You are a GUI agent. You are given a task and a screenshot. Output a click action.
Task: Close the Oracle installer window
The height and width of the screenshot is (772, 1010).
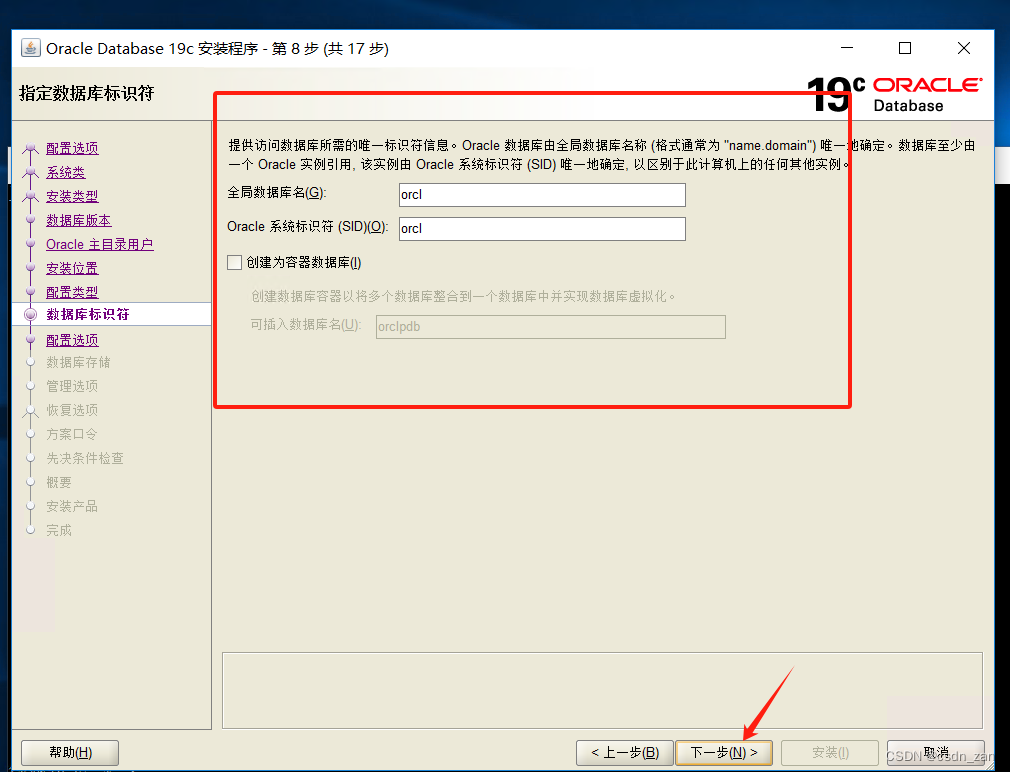(964, 48)
